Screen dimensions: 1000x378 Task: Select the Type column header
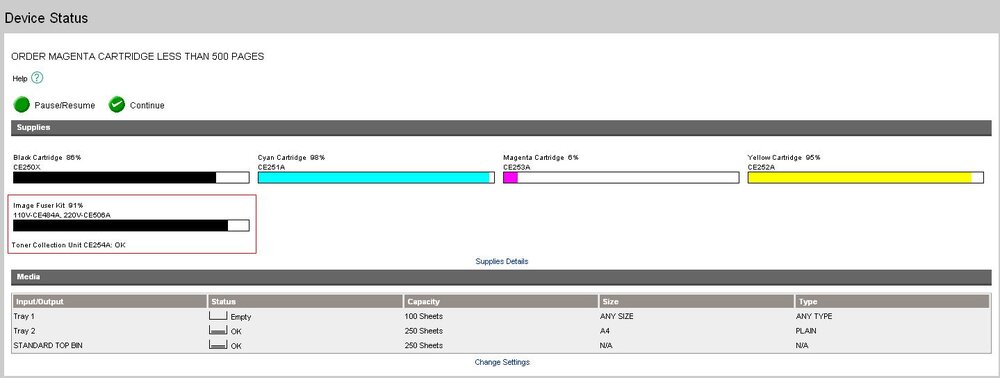pos(892,302)
